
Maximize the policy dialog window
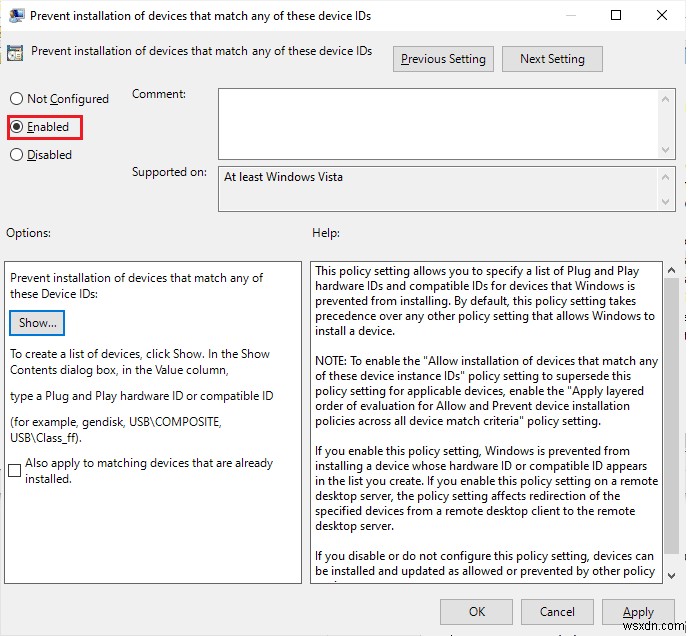click(616, 16)
